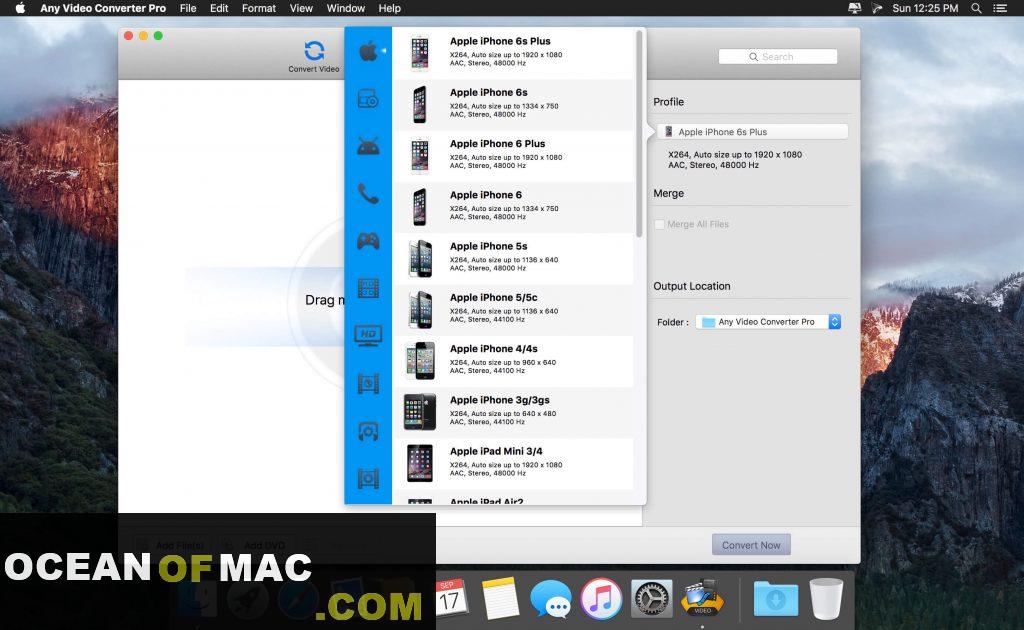Open System Preferences in the Dock
The image size is (1024, 630).
coord(651,599)
